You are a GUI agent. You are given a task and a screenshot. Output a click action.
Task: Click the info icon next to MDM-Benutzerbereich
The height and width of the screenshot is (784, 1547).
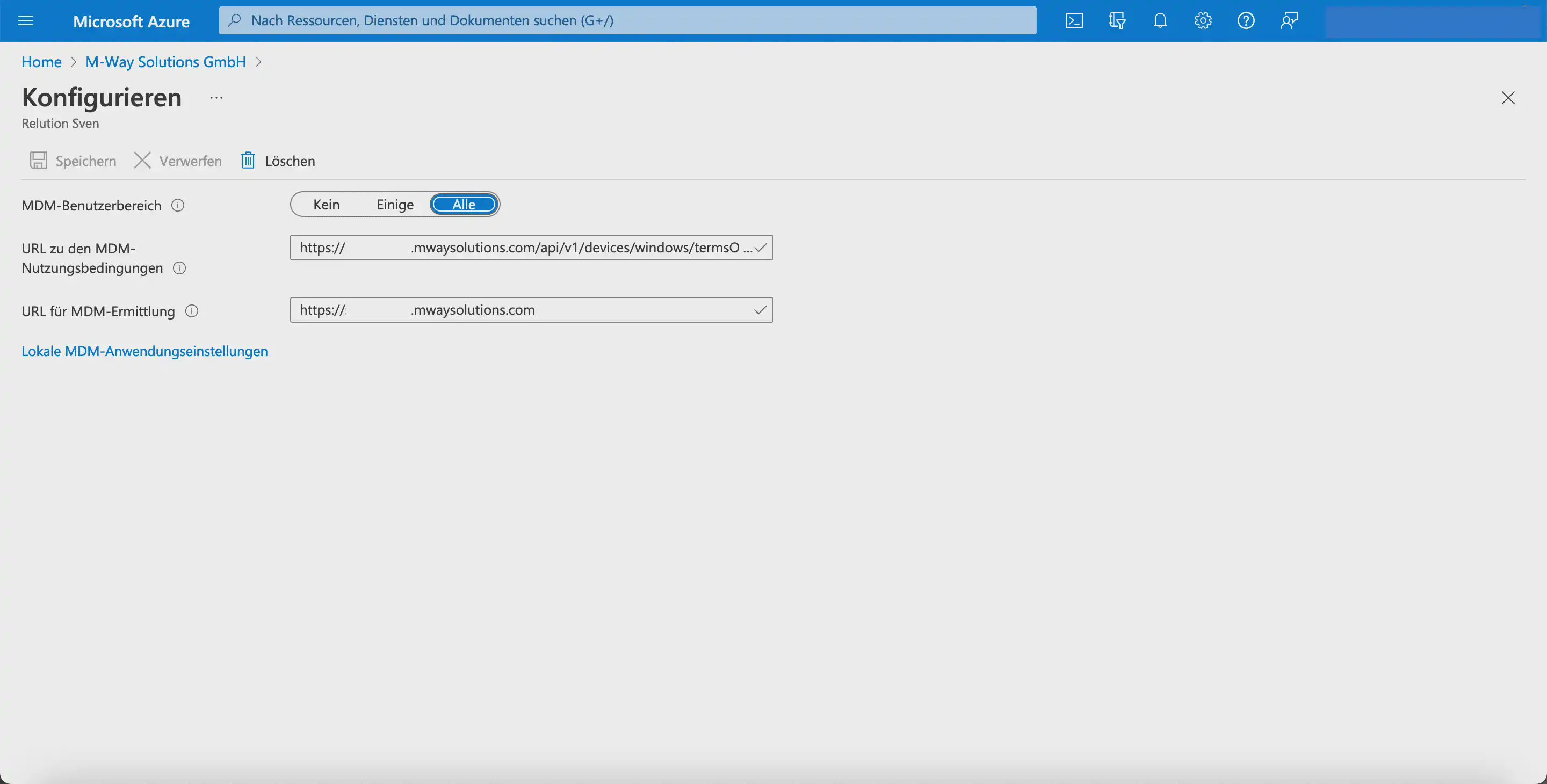(178, 205)
